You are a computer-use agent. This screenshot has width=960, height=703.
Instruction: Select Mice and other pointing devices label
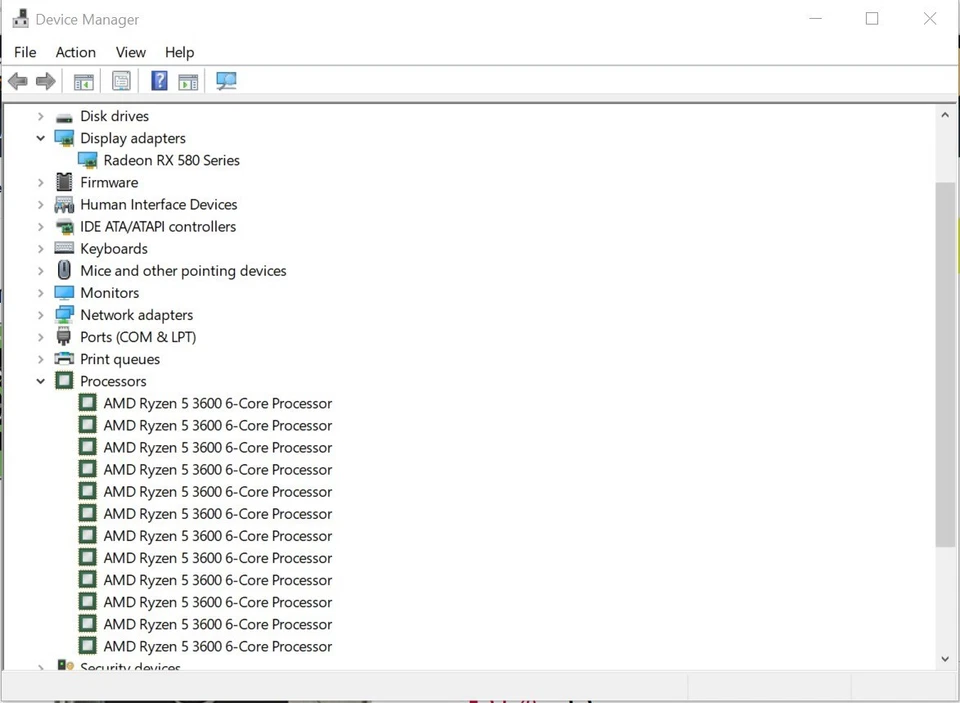(x=183, y=271)
